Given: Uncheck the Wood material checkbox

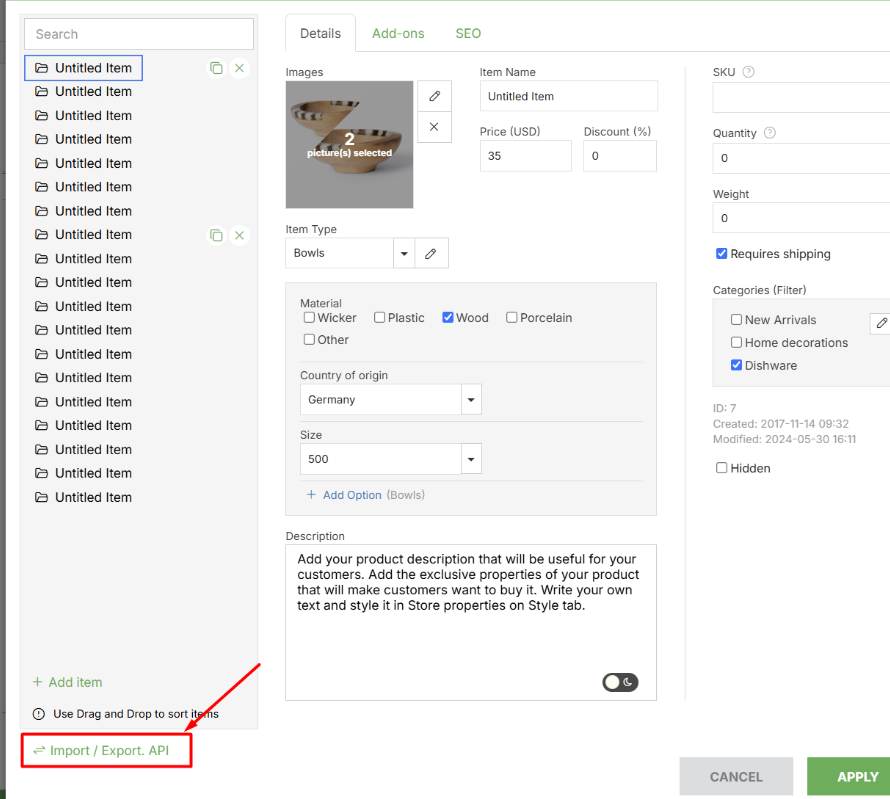Looking at the screenshot, I should (448, 317).
